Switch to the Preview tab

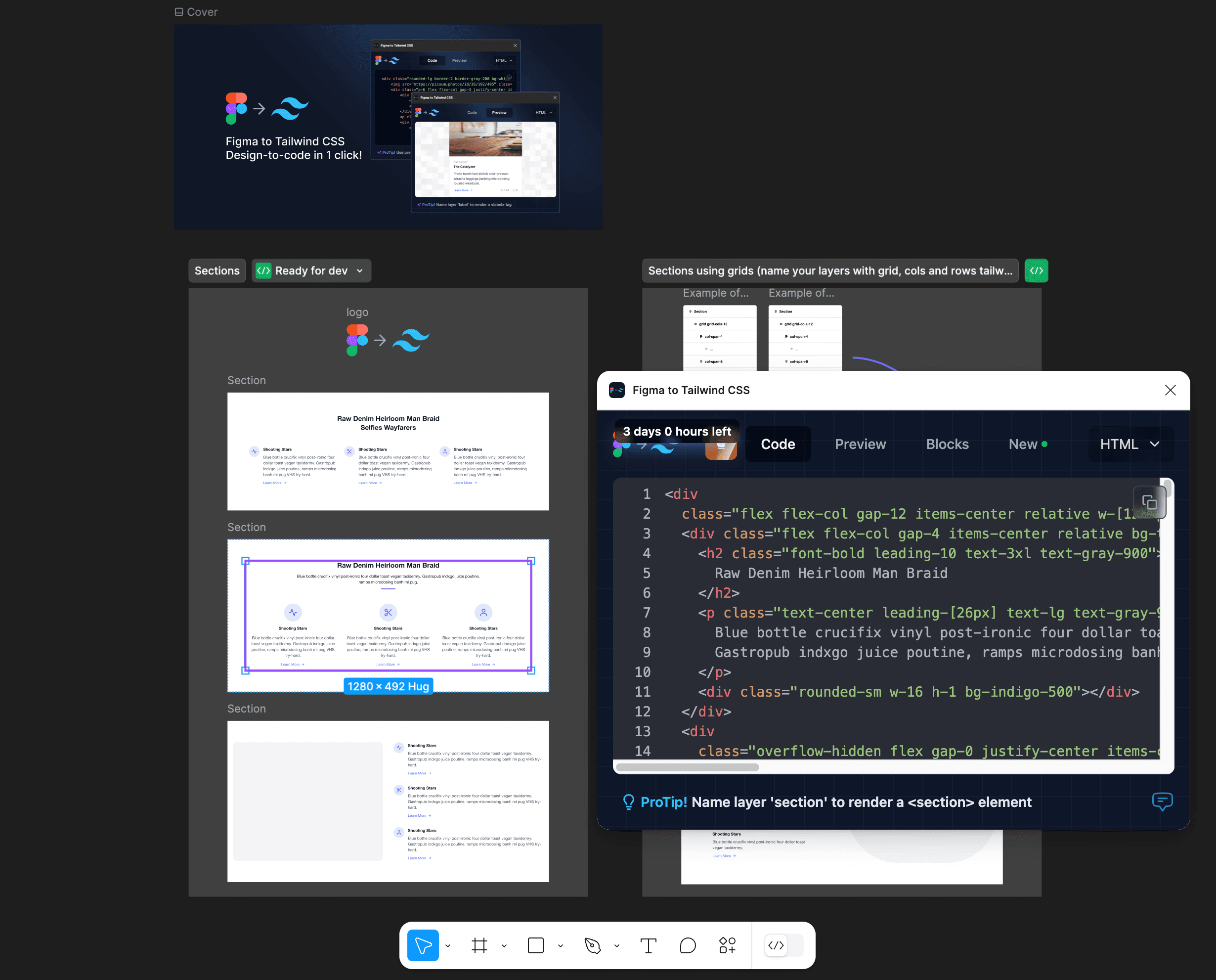click(860, 445)
